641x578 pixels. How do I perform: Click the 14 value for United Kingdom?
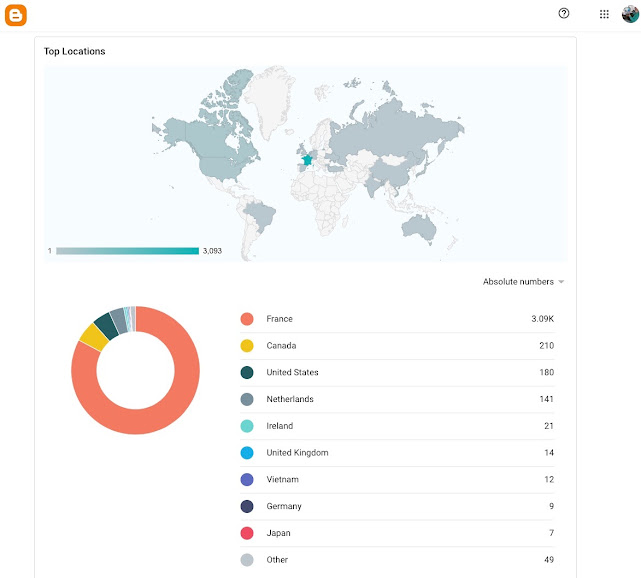tap(549, 453)
